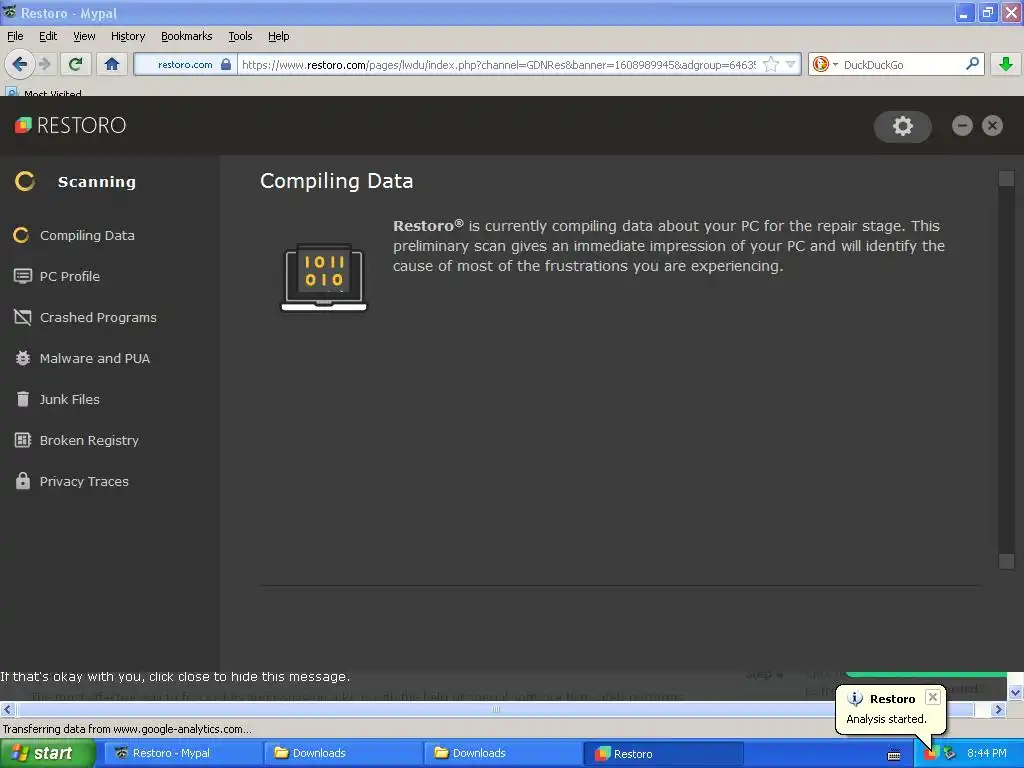Click the search magnifier icon
Screen dimensions: 1024x768
click(972, 64)
